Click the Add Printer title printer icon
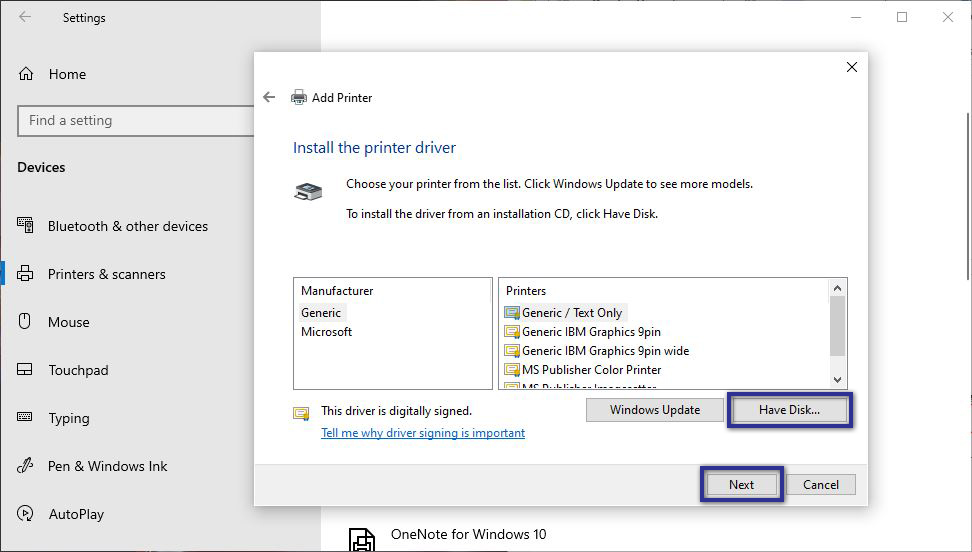972x552 pixels. tap(299, 97)
